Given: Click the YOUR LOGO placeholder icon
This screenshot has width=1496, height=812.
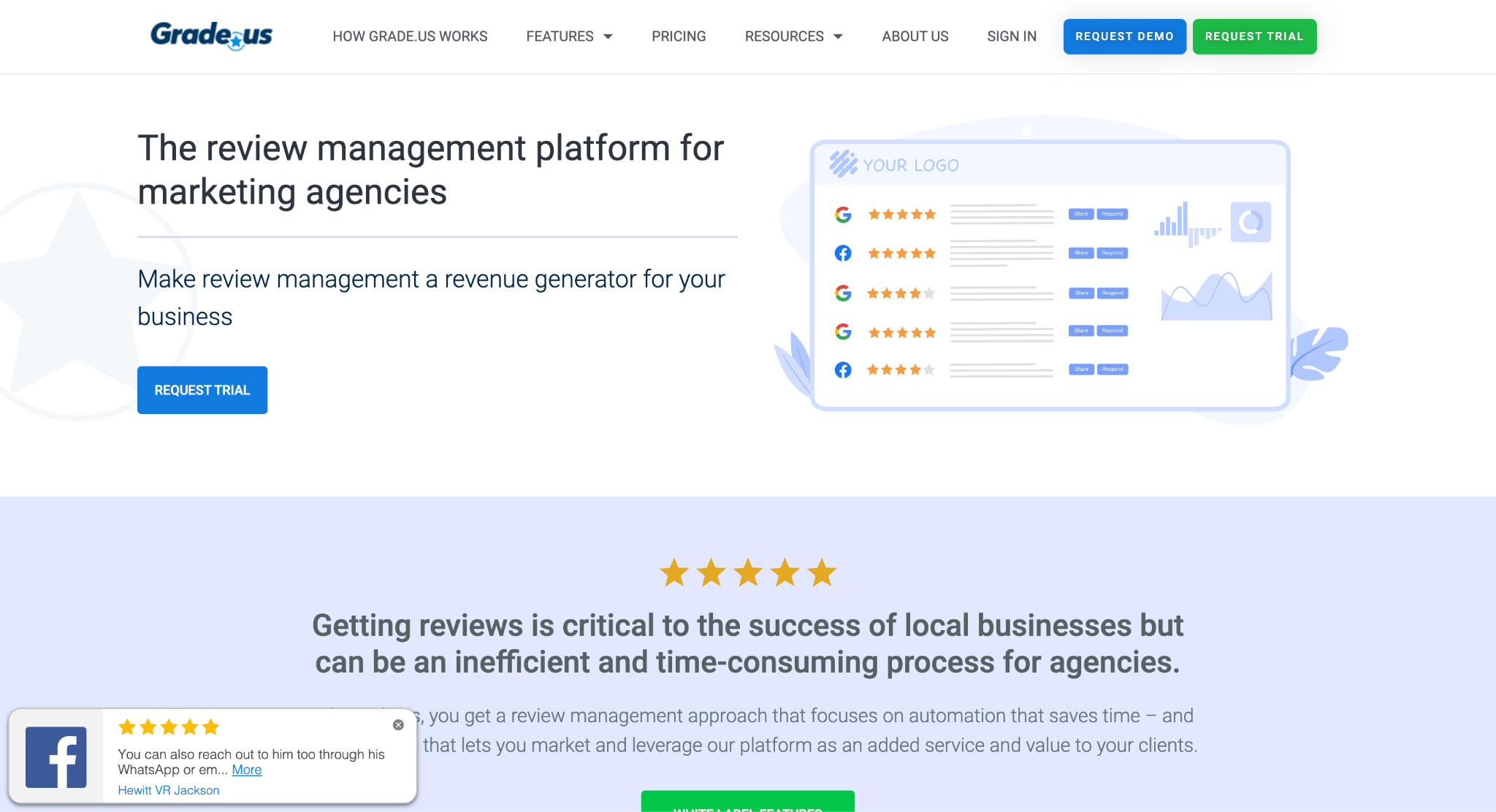Looking at the screenshot, I should pyautogui.click(x=843, y=164).
